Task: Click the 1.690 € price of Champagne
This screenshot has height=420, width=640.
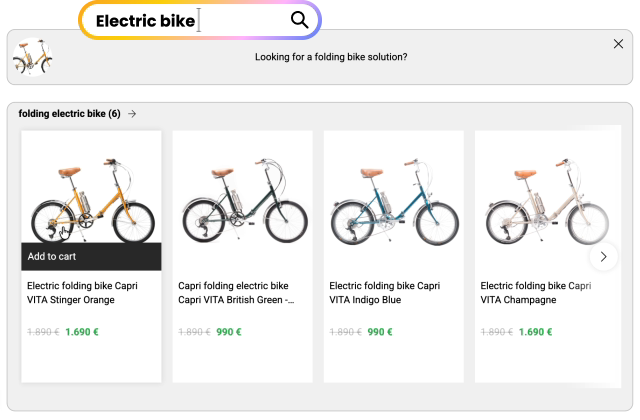Action: tap(535, 332)
